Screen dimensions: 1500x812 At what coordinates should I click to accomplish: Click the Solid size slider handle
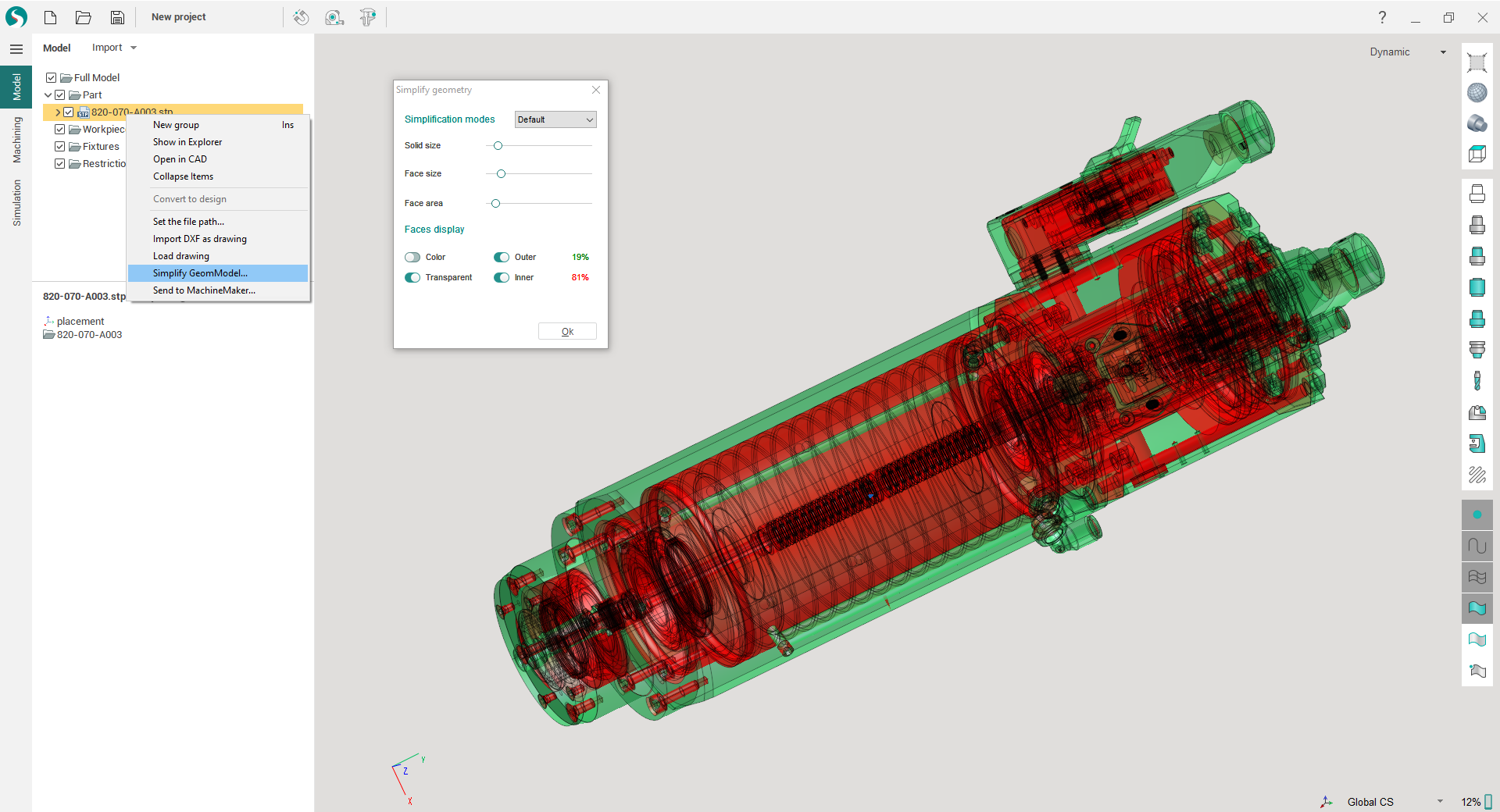tap(498, 146)
